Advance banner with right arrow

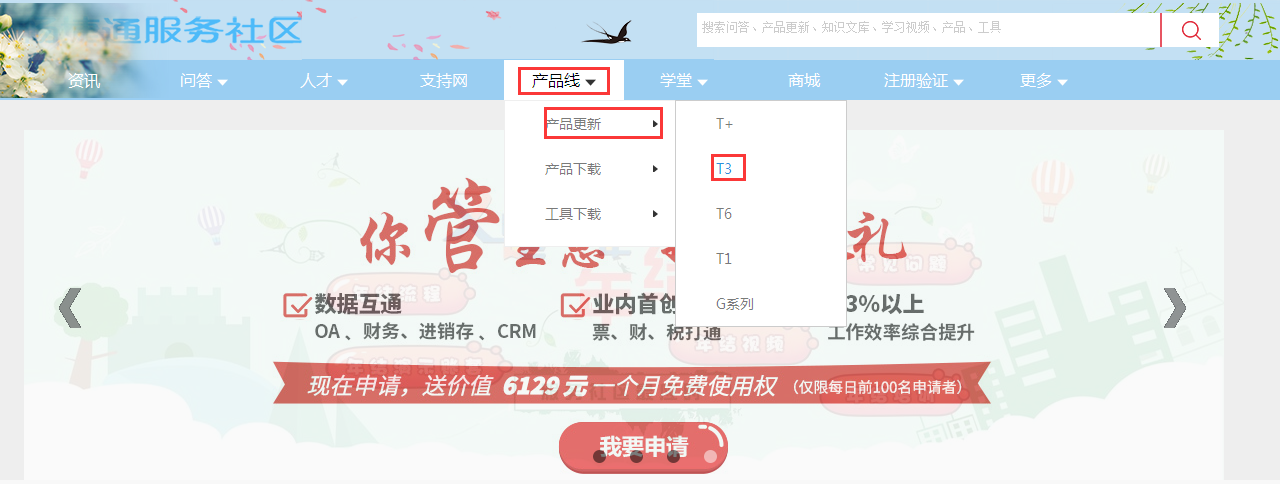[x=1174, y=308]
